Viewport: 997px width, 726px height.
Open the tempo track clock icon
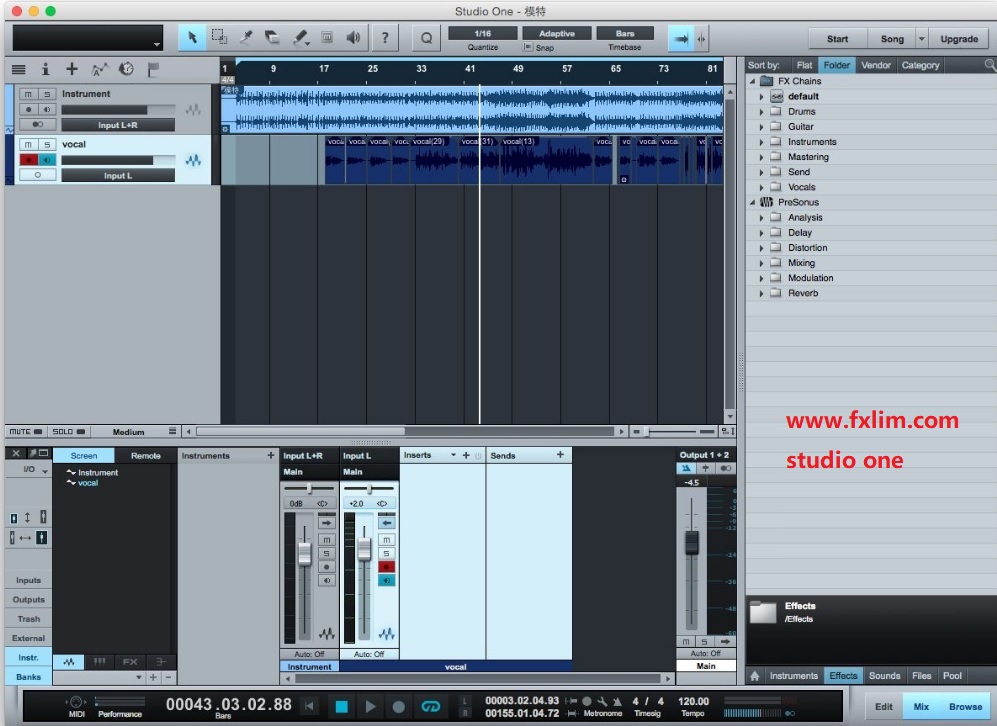[x=126, y=69]
